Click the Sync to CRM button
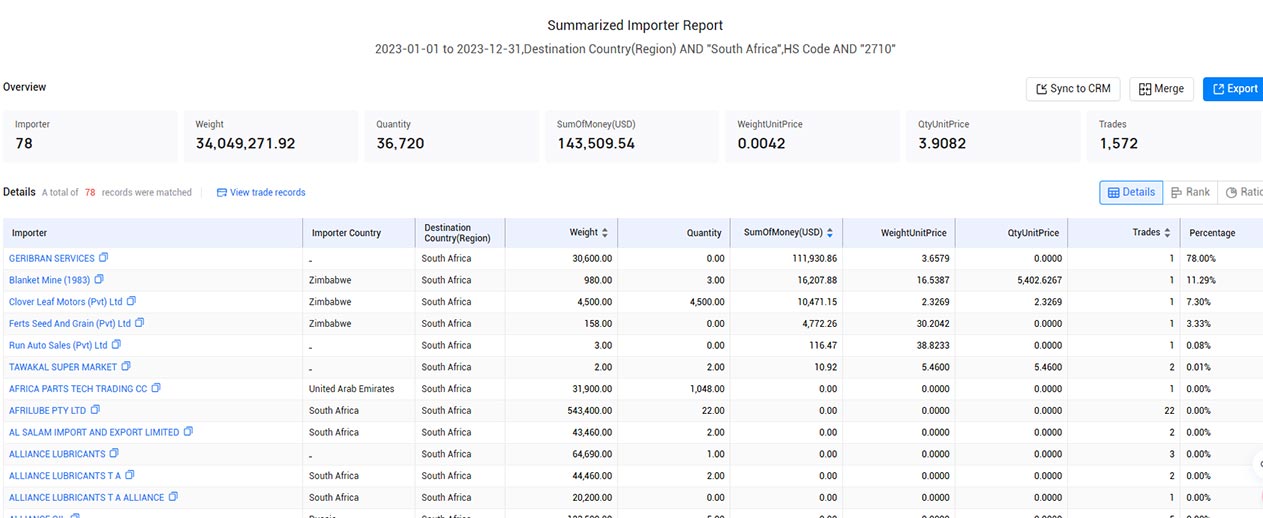 click(1073, 89)
